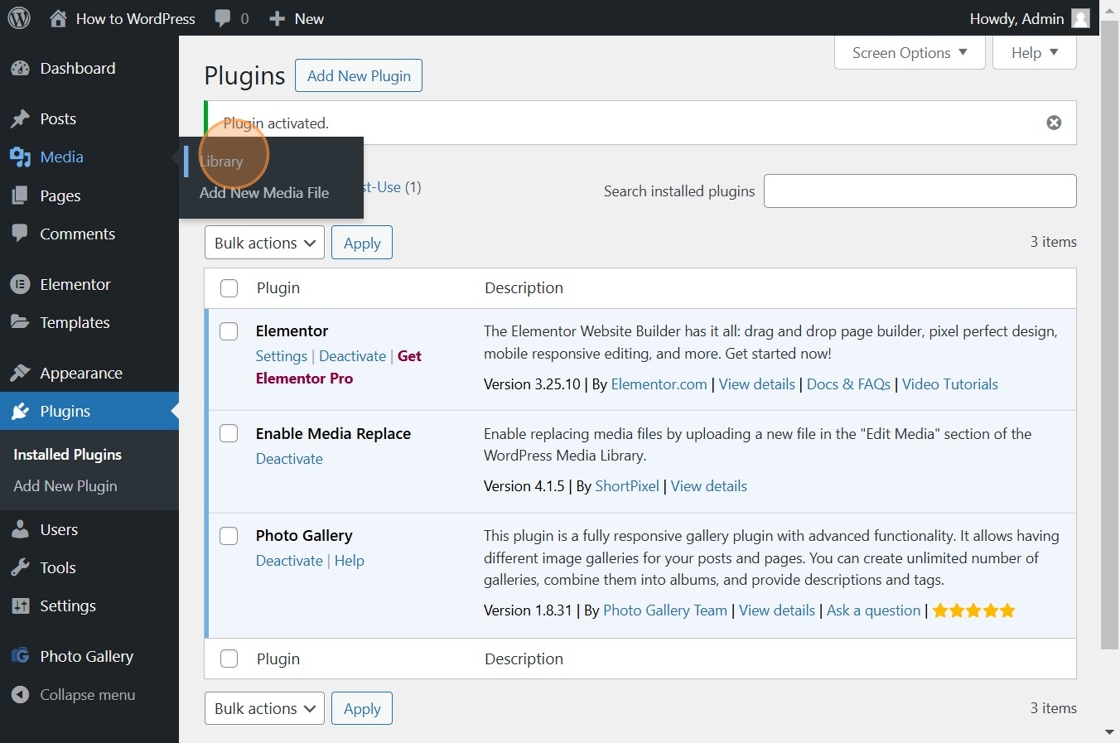Click the Comments speech bubble sidebar icon
This screenshot has width=1120, height=743.
(21, 233)
